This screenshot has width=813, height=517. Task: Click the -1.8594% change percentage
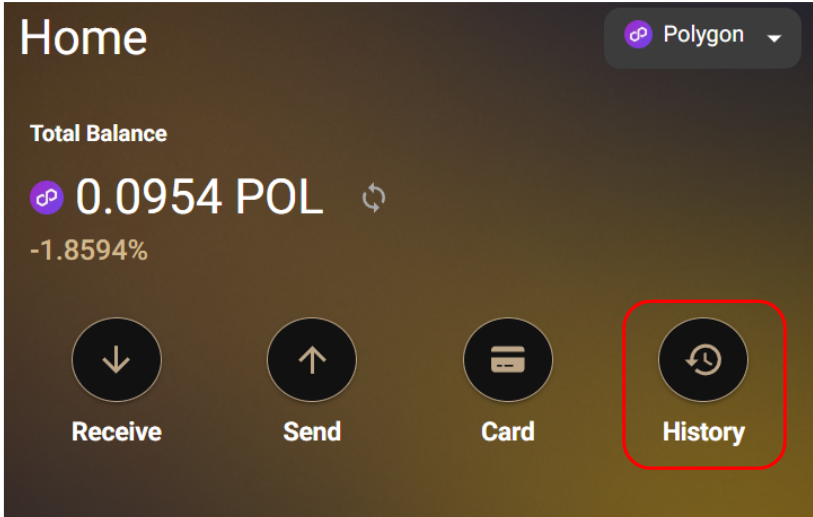click(x=89, y=250)
